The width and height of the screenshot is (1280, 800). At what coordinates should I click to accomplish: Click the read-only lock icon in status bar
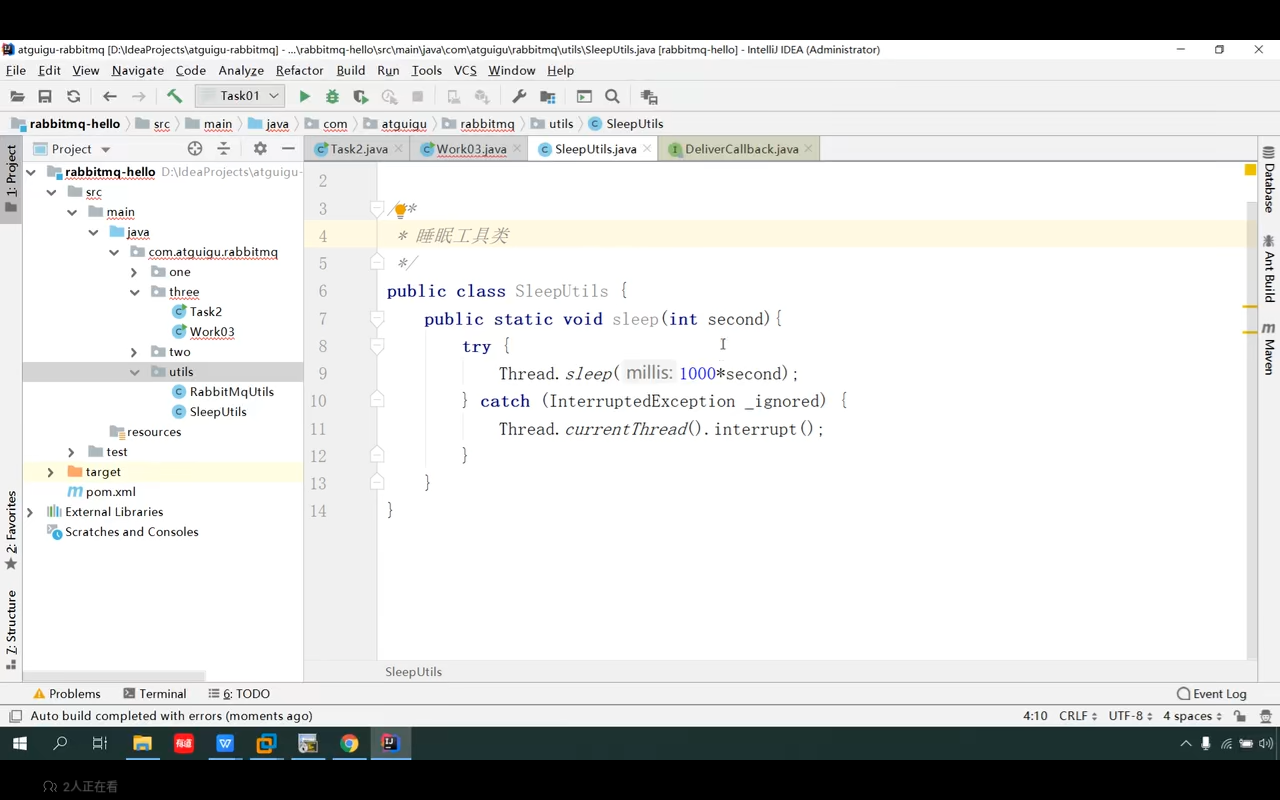pyautogui.click(x=1240, y=716)
